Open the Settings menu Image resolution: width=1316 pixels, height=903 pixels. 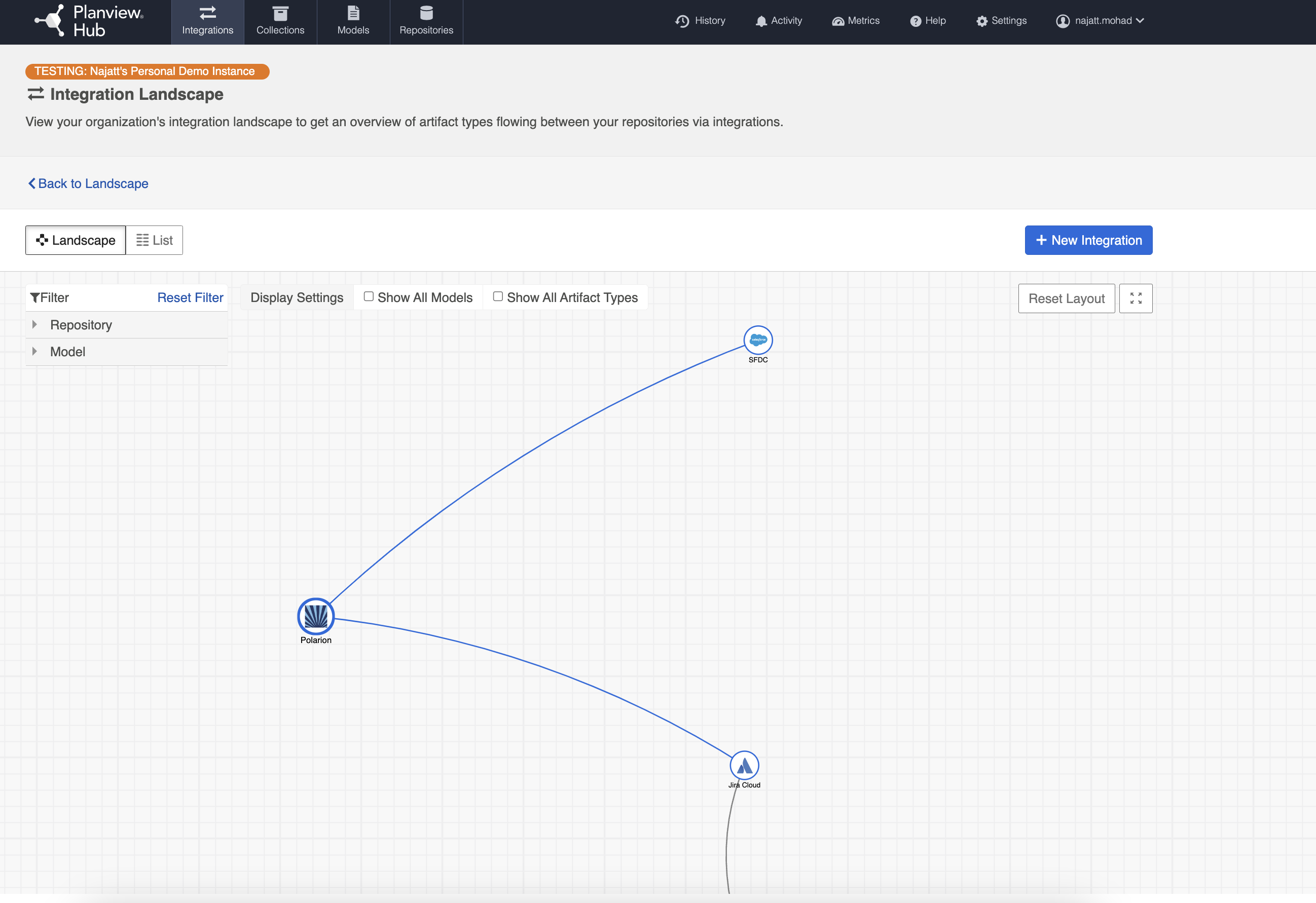[1001, 20]
